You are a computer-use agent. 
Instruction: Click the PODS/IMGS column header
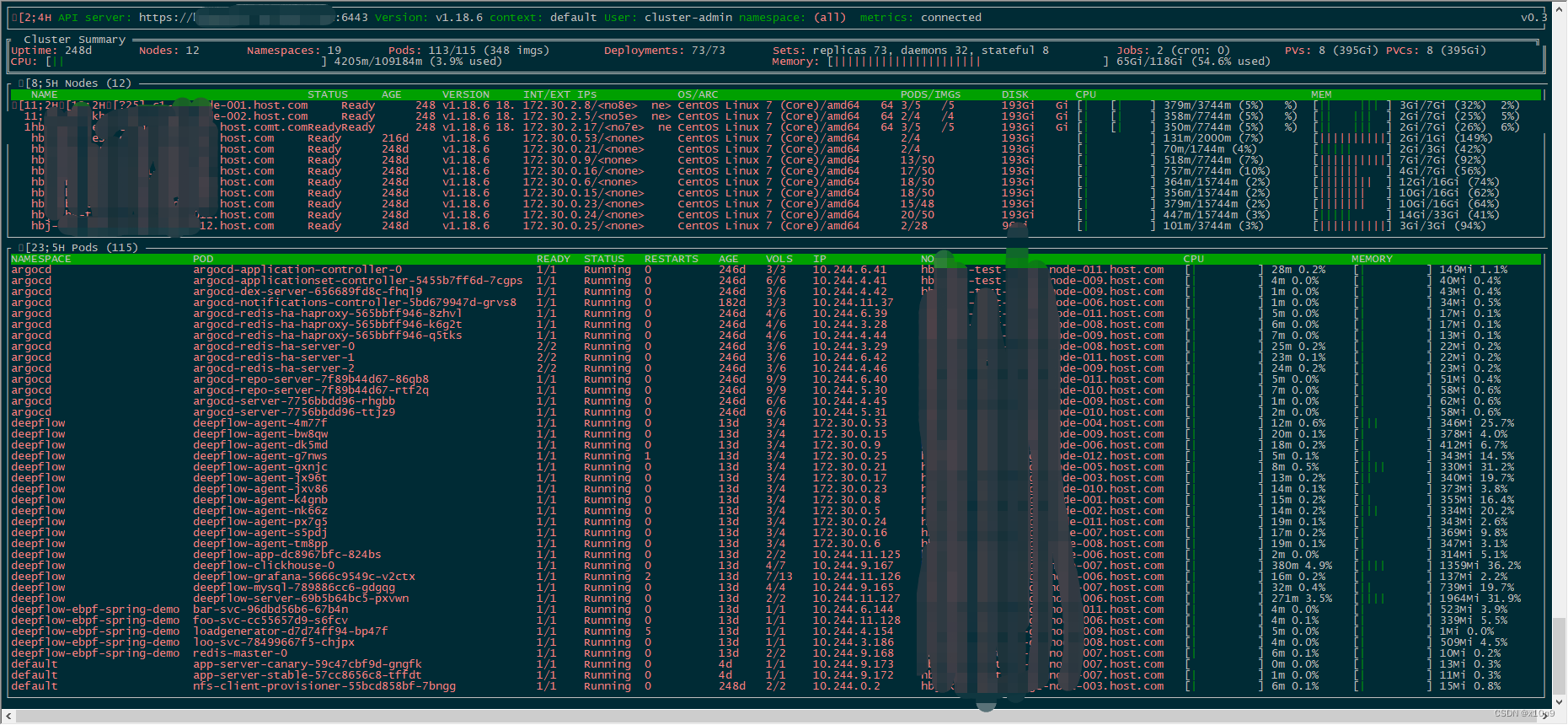(931, 94)
